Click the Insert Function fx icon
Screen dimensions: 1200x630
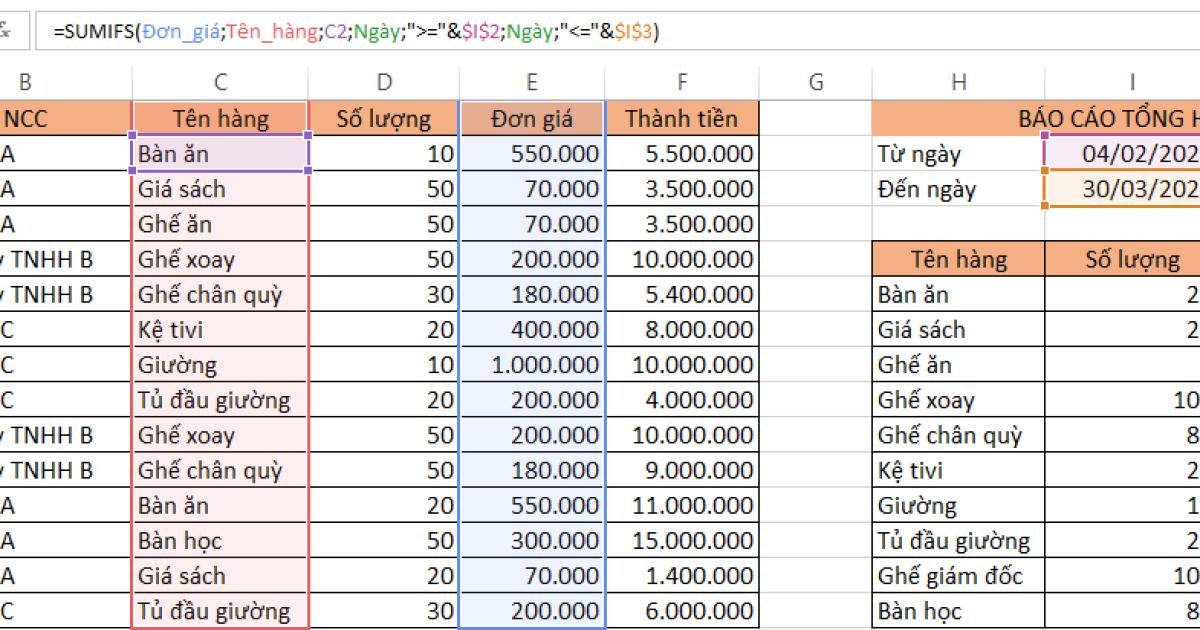8,30
